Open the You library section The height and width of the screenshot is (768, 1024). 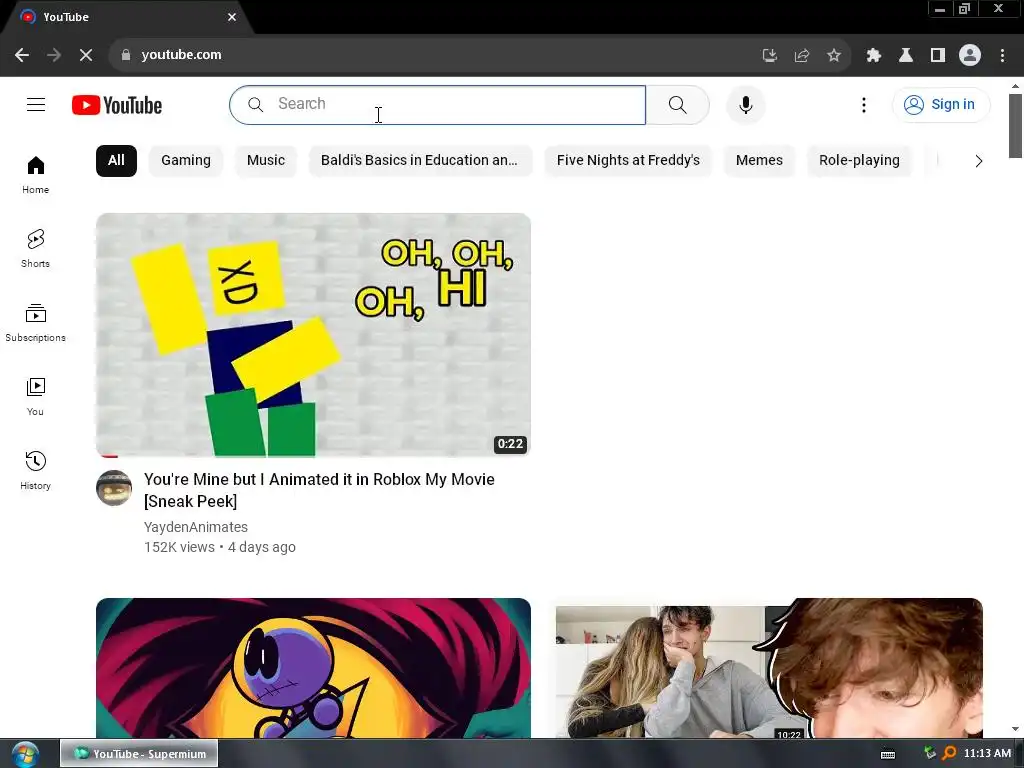pos(35,396)
